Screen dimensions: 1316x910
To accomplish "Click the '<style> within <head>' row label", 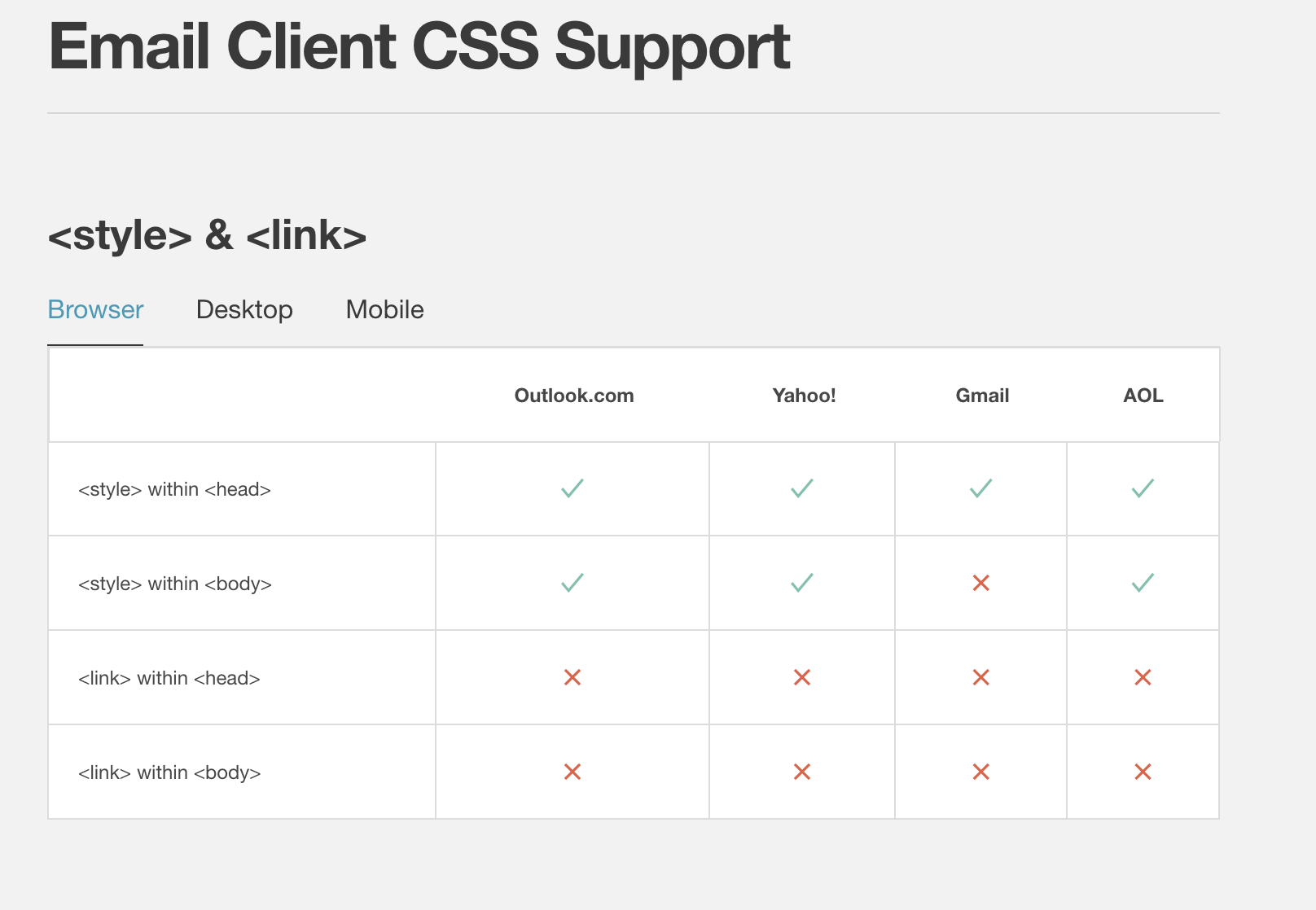I will (174, 489).
